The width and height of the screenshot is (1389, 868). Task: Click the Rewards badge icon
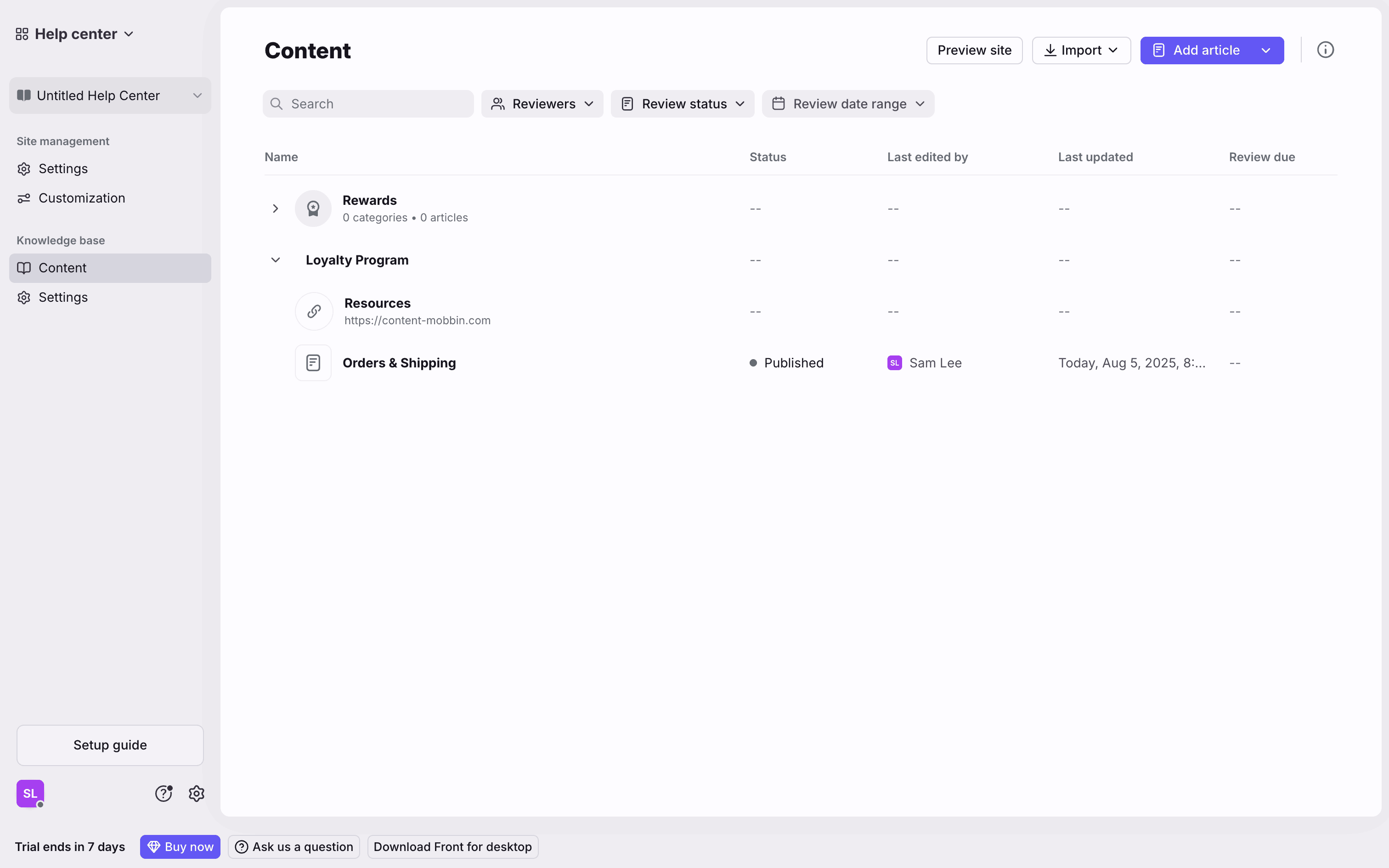point(313,209)
